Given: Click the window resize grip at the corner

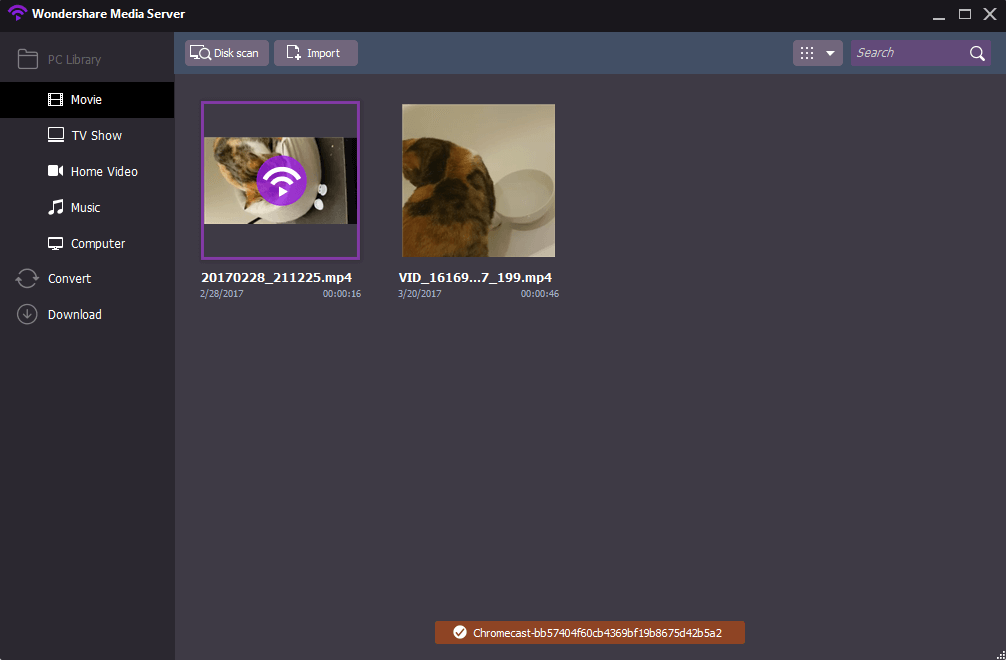Looking at the screenshot, I should (x=1001, y=655).
